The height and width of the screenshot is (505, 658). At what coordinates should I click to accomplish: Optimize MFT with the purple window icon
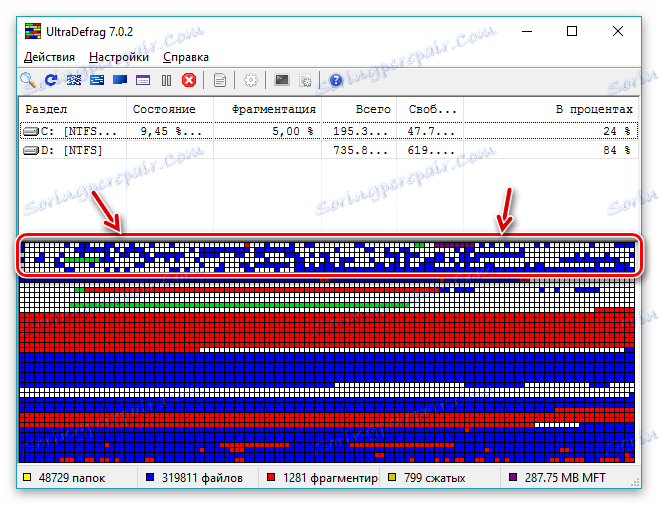click(143, 80)
